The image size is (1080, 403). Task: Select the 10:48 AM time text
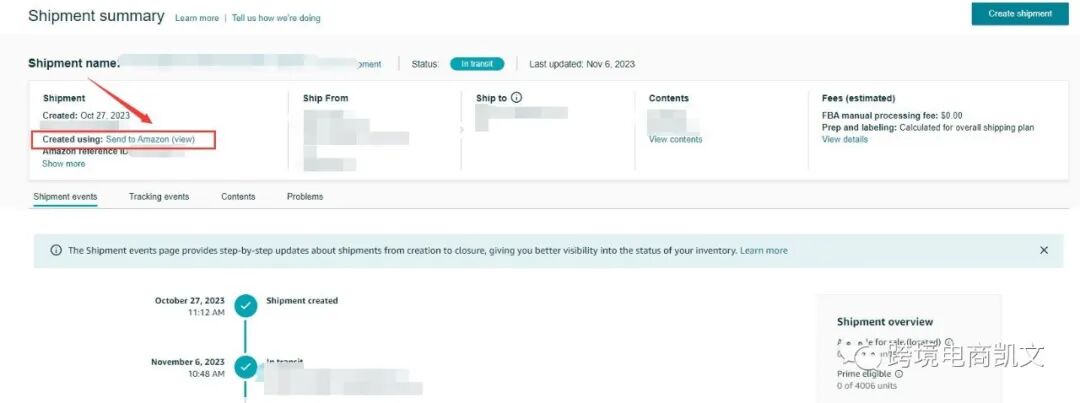pyautogui.click(x=207, y=374)
